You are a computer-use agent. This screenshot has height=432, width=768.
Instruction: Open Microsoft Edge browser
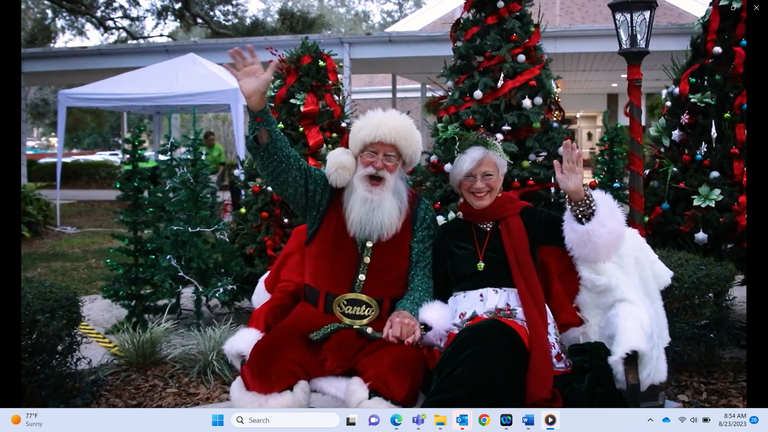click(396, 420)
